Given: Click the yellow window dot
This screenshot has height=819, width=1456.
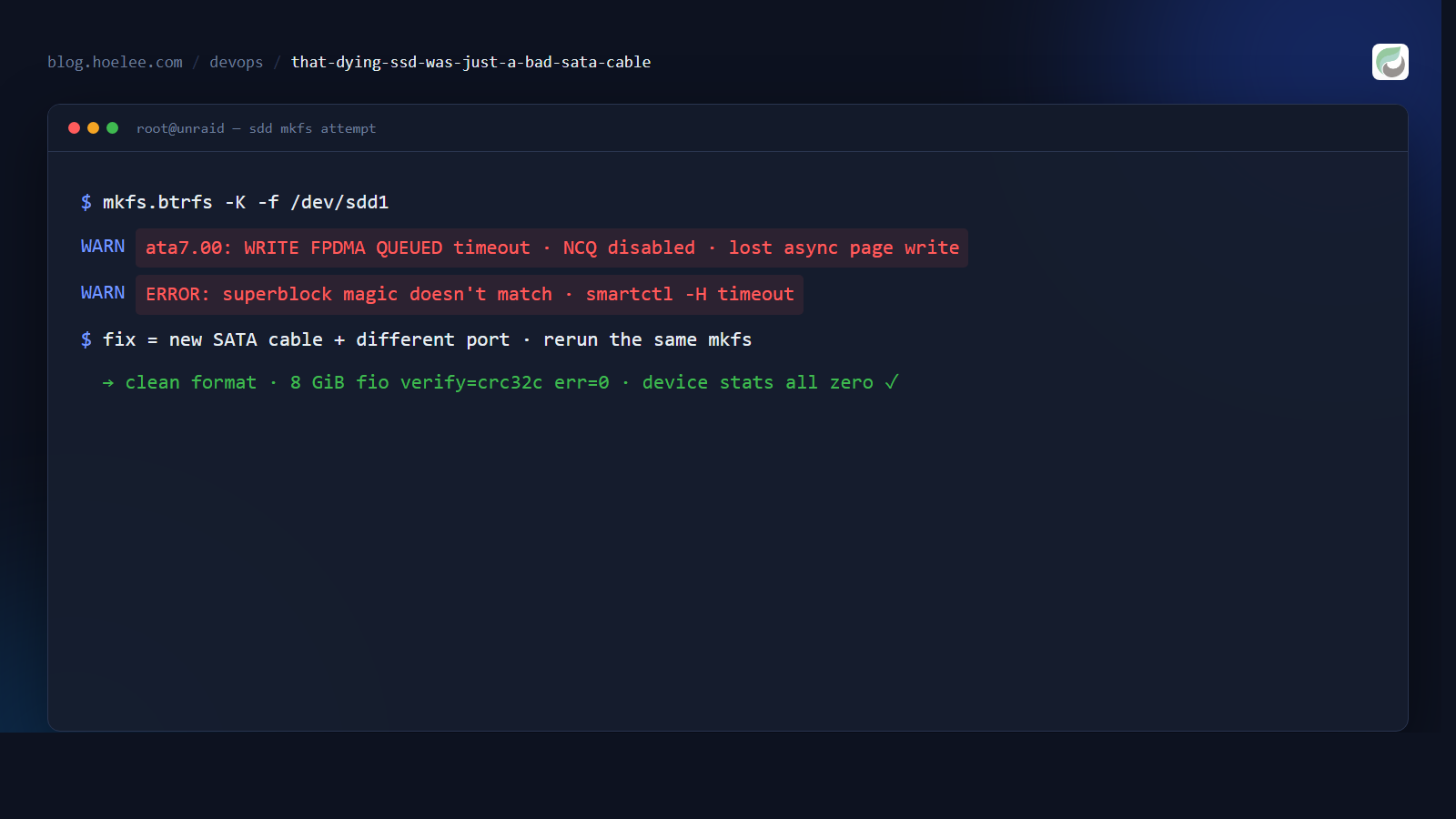Looking at the screenshot, I should (93, 128).
